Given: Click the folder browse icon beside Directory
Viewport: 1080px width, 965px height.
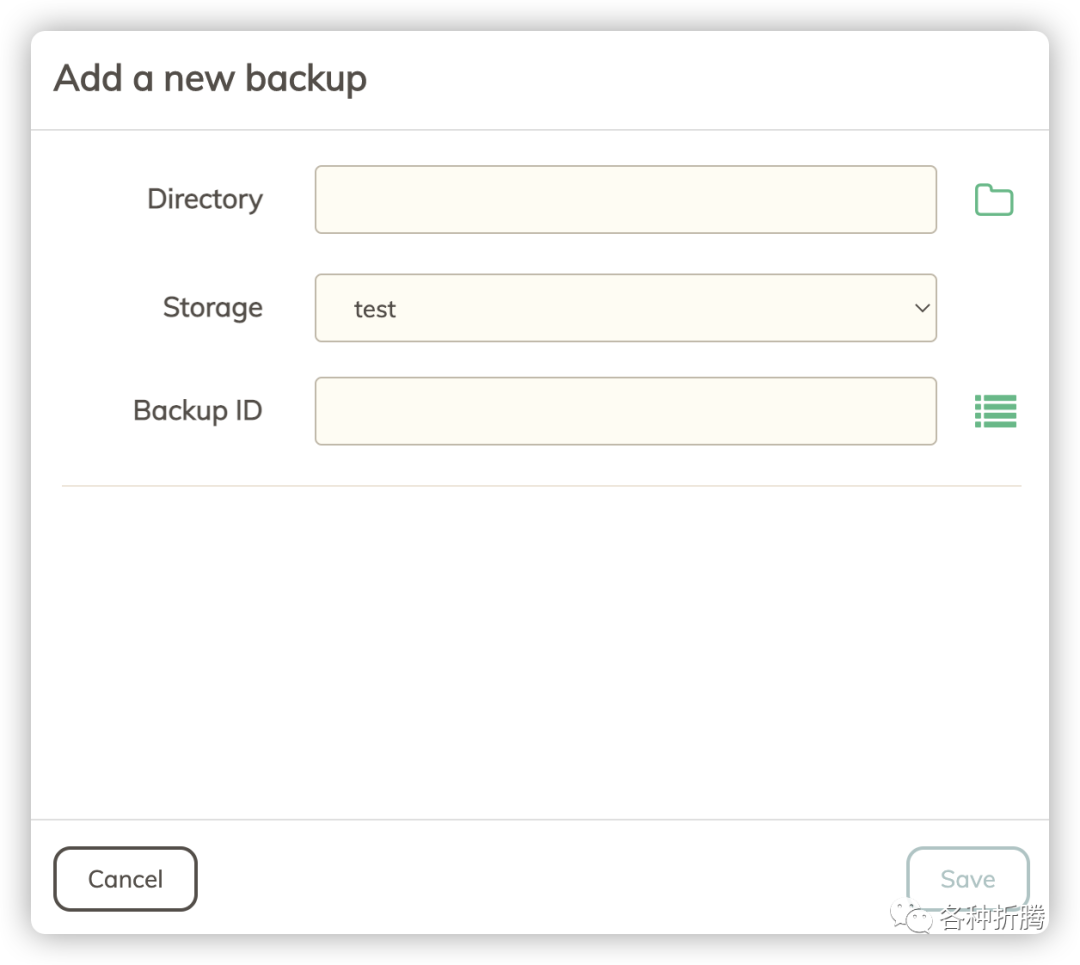Looking at the screenshot, I should pos(994,200).
